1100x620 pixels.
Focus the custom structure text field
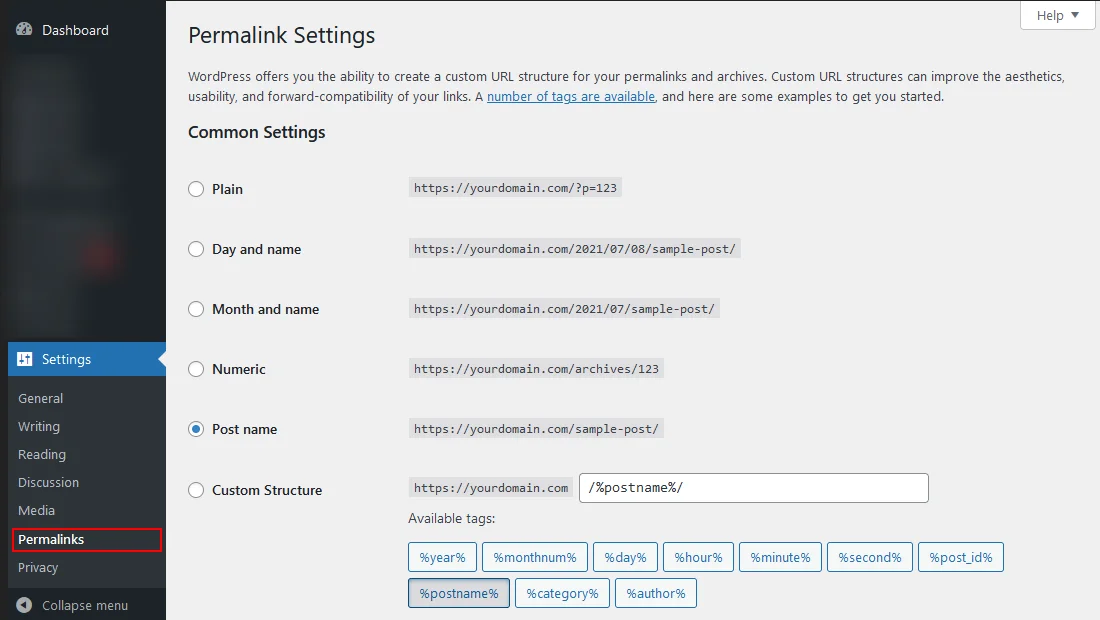(x=753, y=488)
